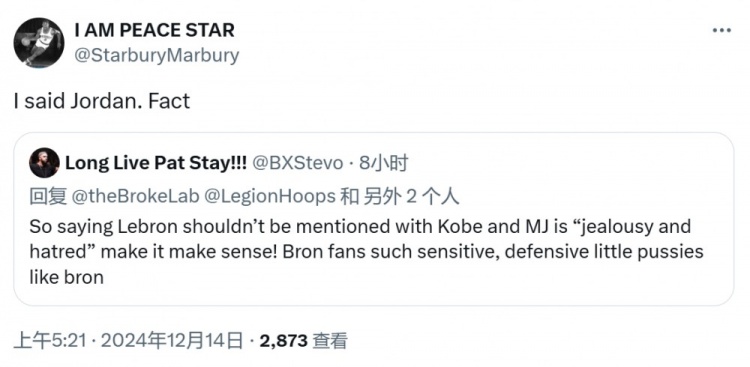Open the @theBrokeLab mention
Screen dimensions: 750x367
pyautogui.click(x=135, y=197)
